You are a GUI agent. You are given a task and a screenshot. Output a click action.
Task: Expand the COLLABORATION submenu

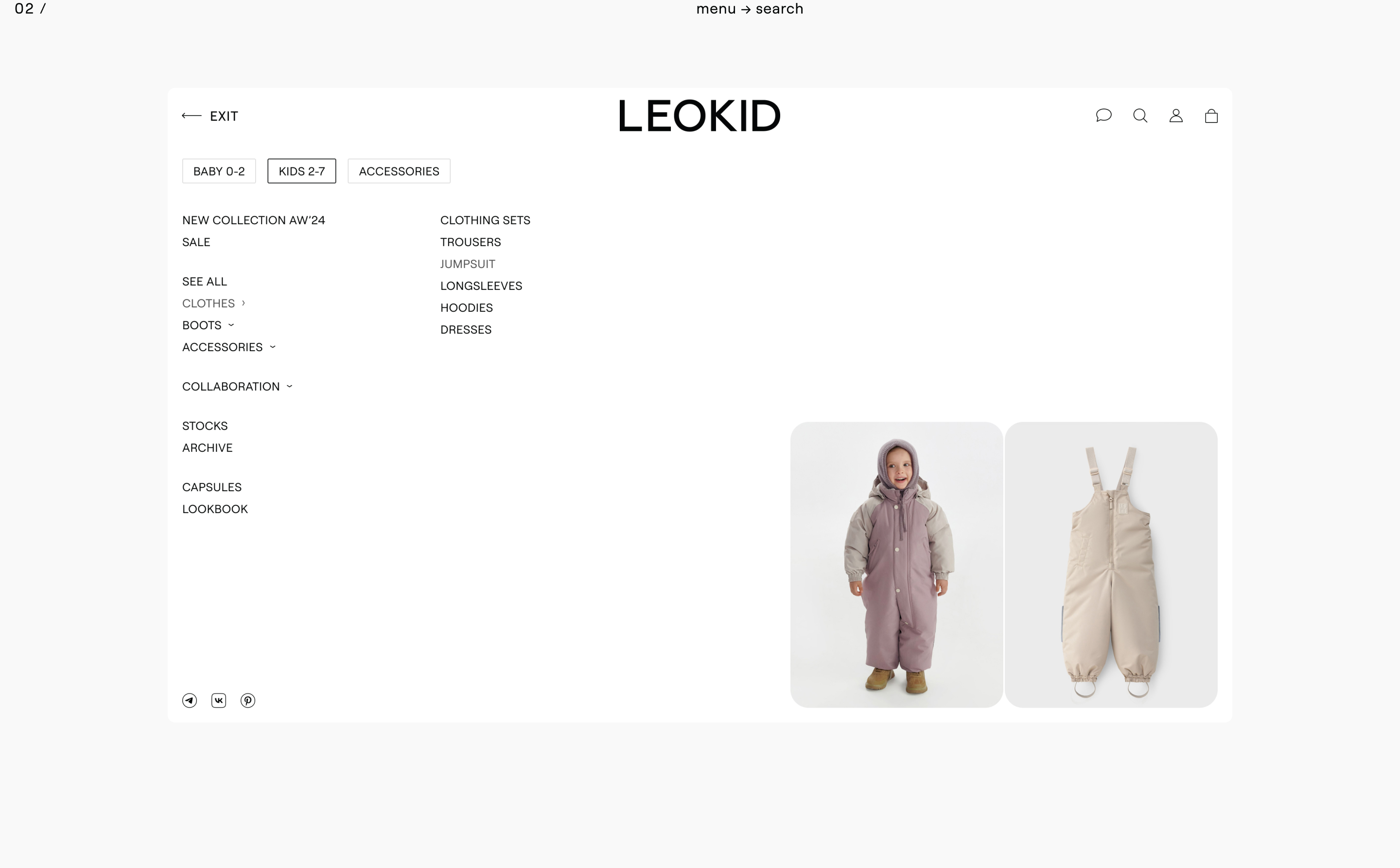(x=238, y=387)
